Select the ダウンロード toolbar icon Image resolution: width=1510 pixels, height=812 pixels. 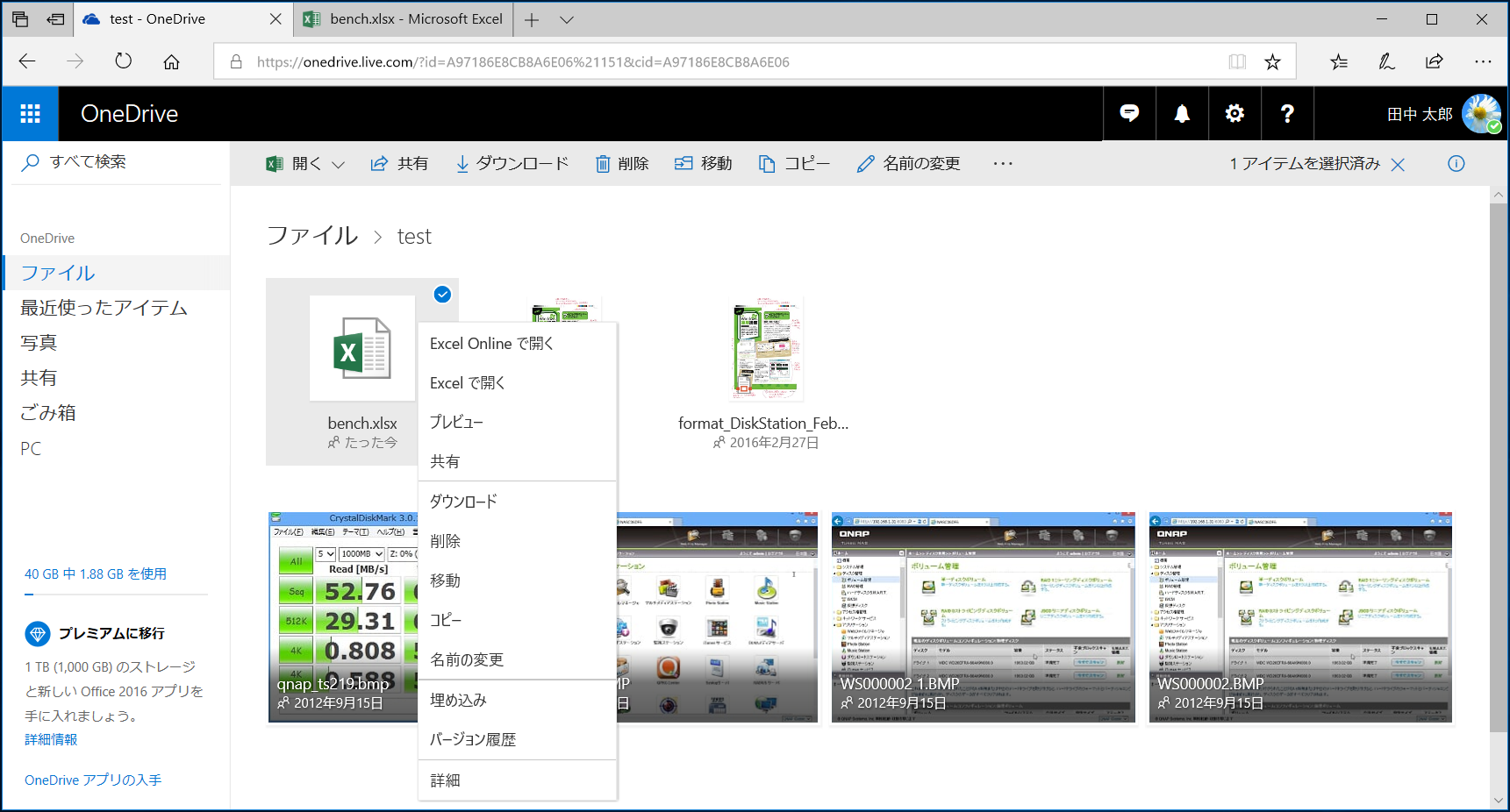tap(462, 163)
